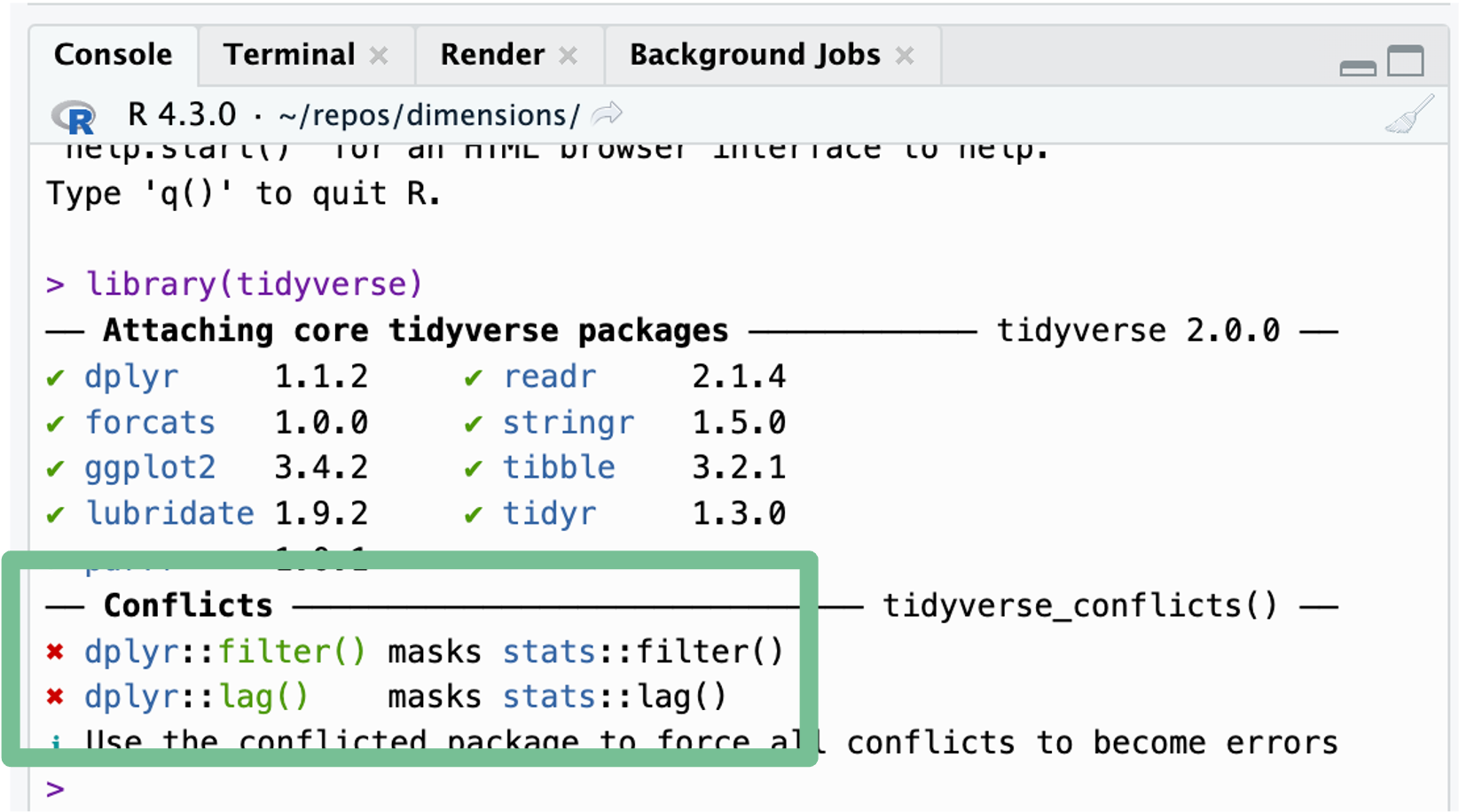The height and width of the screenshot is (812, 1459).
Task: Click the ~/repos/dimensions/ directory path
Action: point(429,116)
